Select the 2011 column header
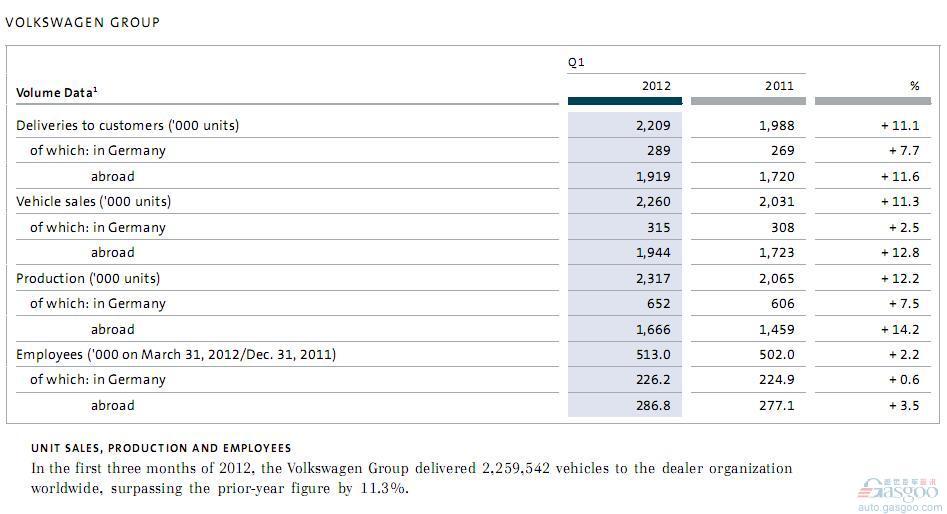This screenshot has height=514, width=947. coord(779,86)
